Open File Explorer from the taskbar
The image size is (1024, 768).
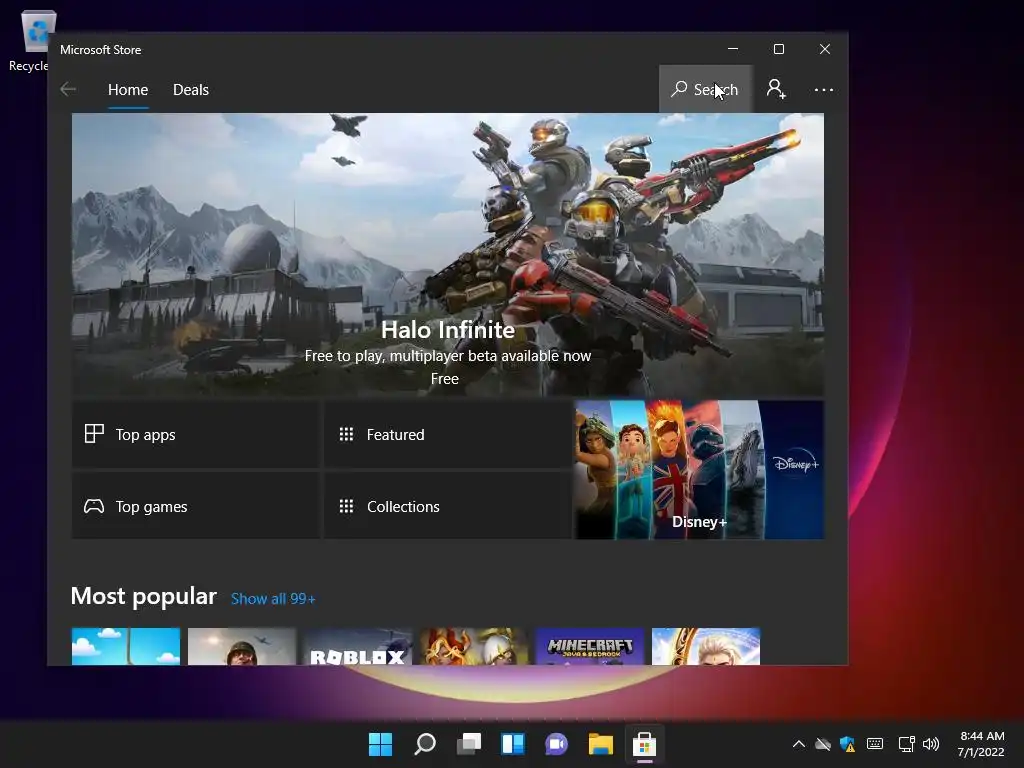point(600,744)
